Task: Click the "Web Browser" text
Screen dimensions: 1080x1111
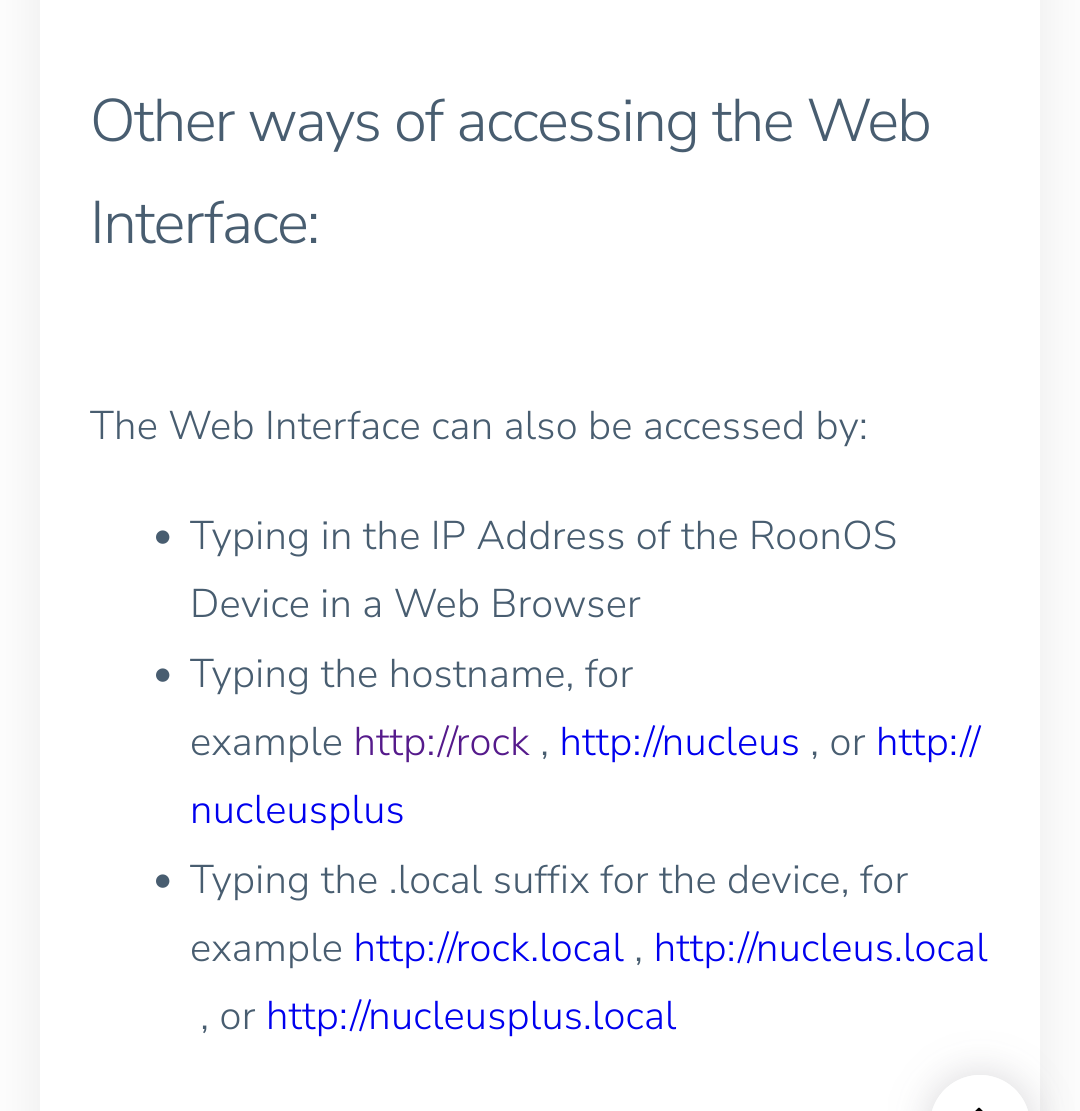Action: [x=517, y=605]
